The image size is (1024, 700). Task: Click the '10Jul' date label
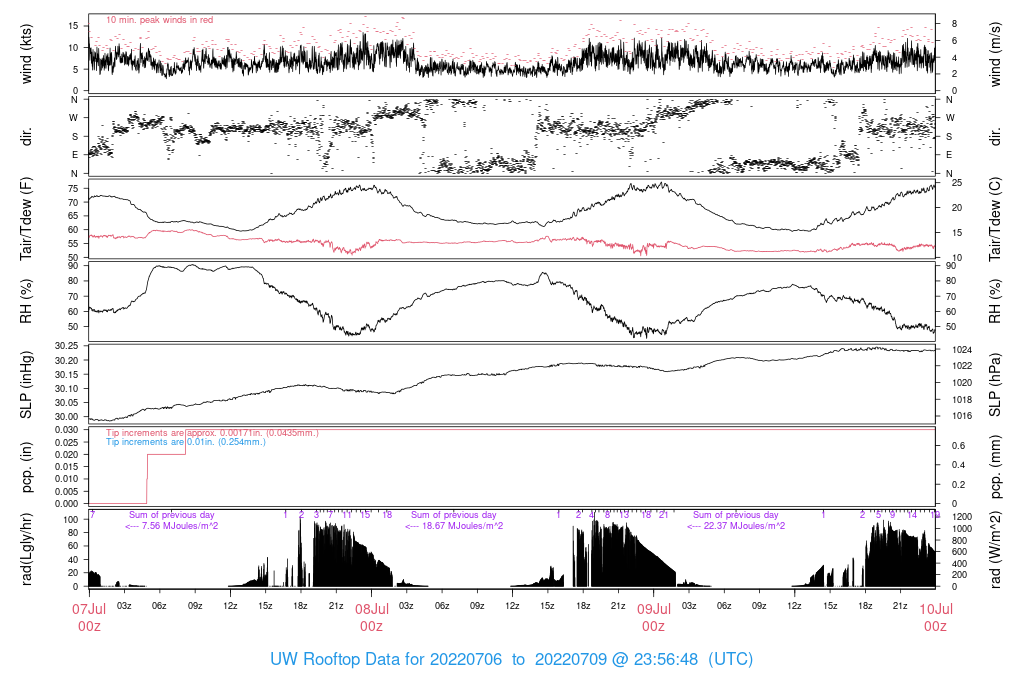click(x=936, y=609)
